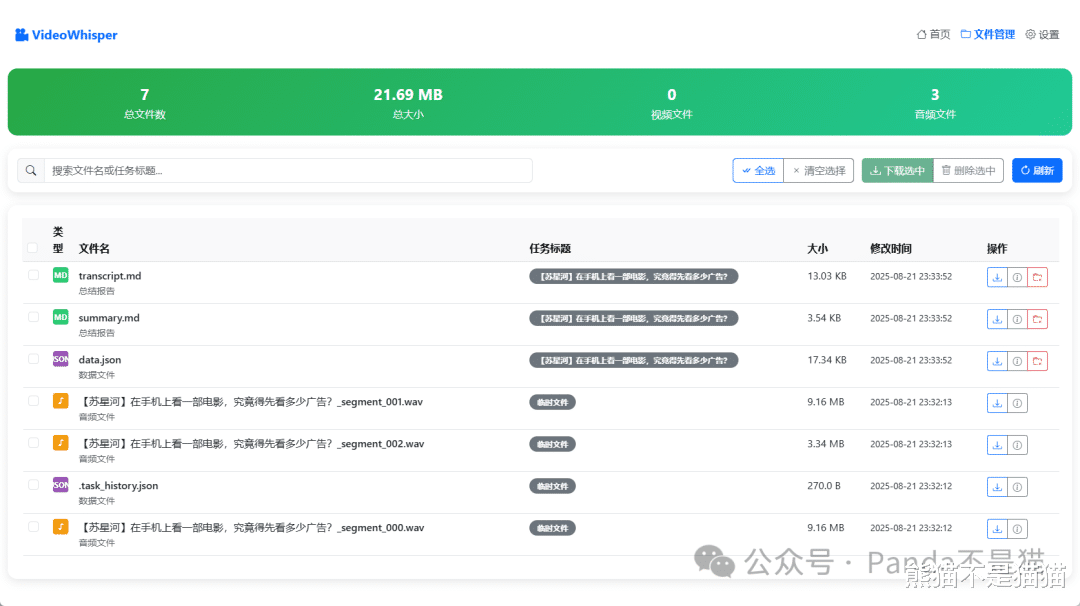Screen dimensions: 1080x606
Task: Click the task title badge for transcript.md
Action: 634,276
